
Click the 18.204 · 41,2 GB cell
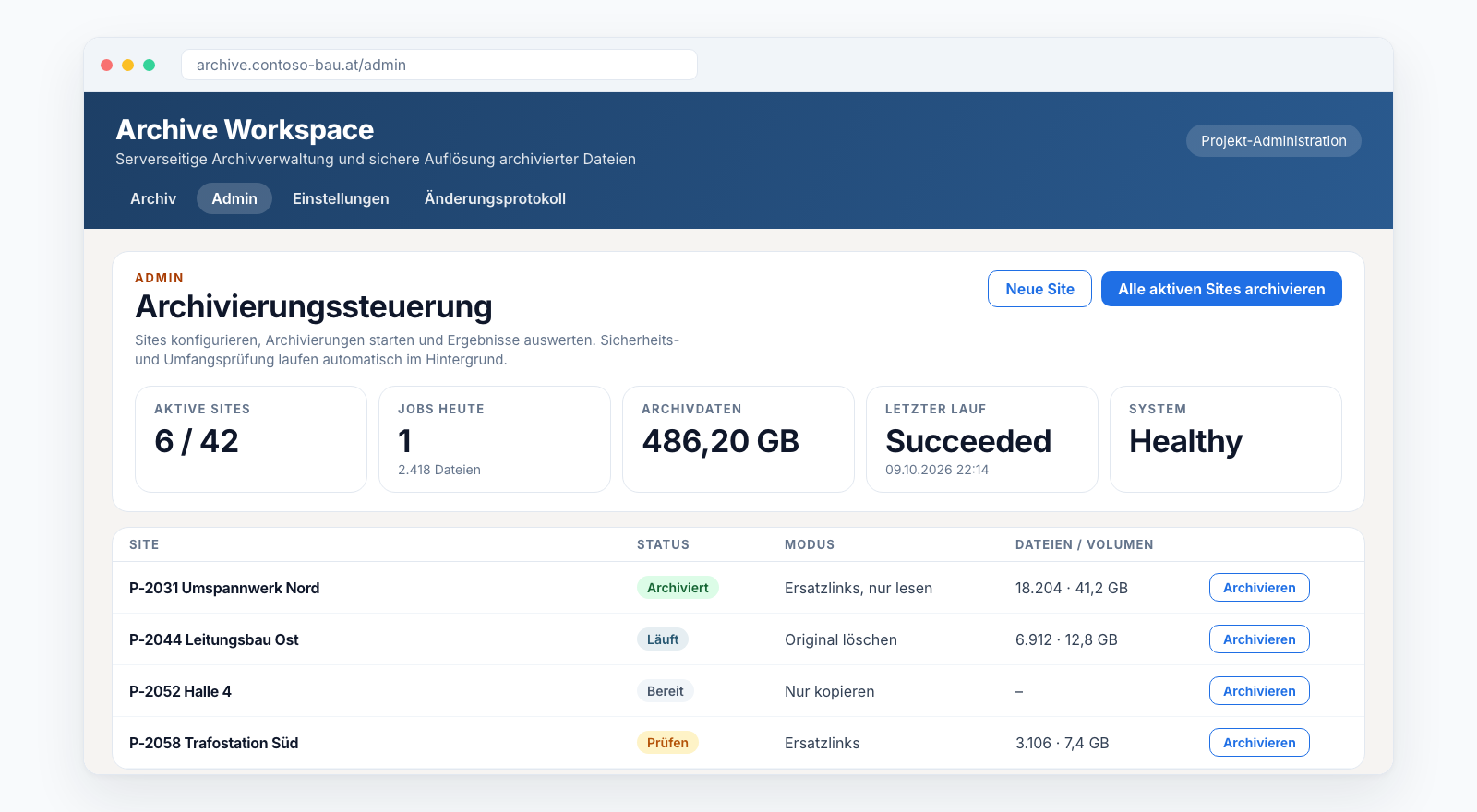(x=1072, y=588)
